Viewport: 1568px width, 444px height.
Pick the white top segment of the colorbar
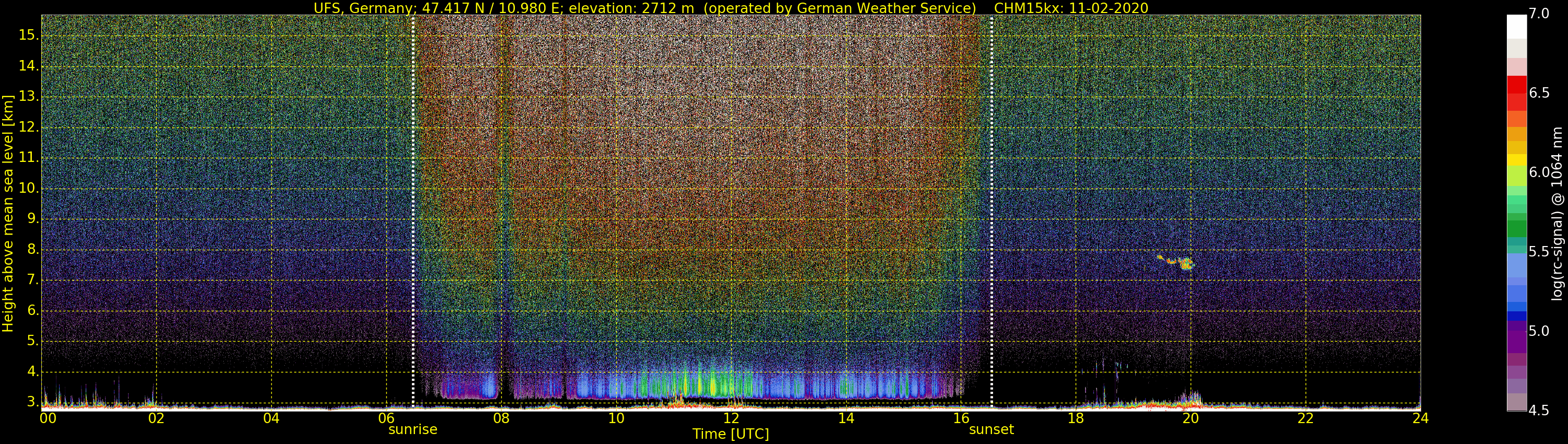[x=1516, y=27]
